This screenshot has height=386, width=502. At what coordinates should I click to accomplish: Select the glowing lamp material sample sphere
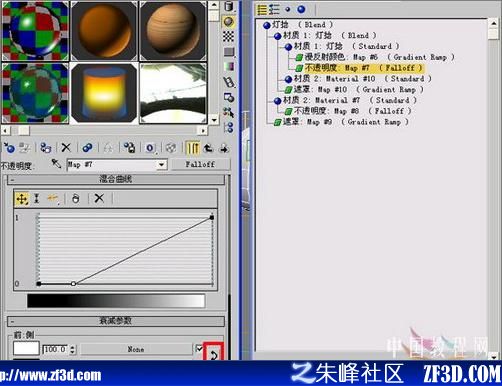pyautogui.click(x=104, y=93)
